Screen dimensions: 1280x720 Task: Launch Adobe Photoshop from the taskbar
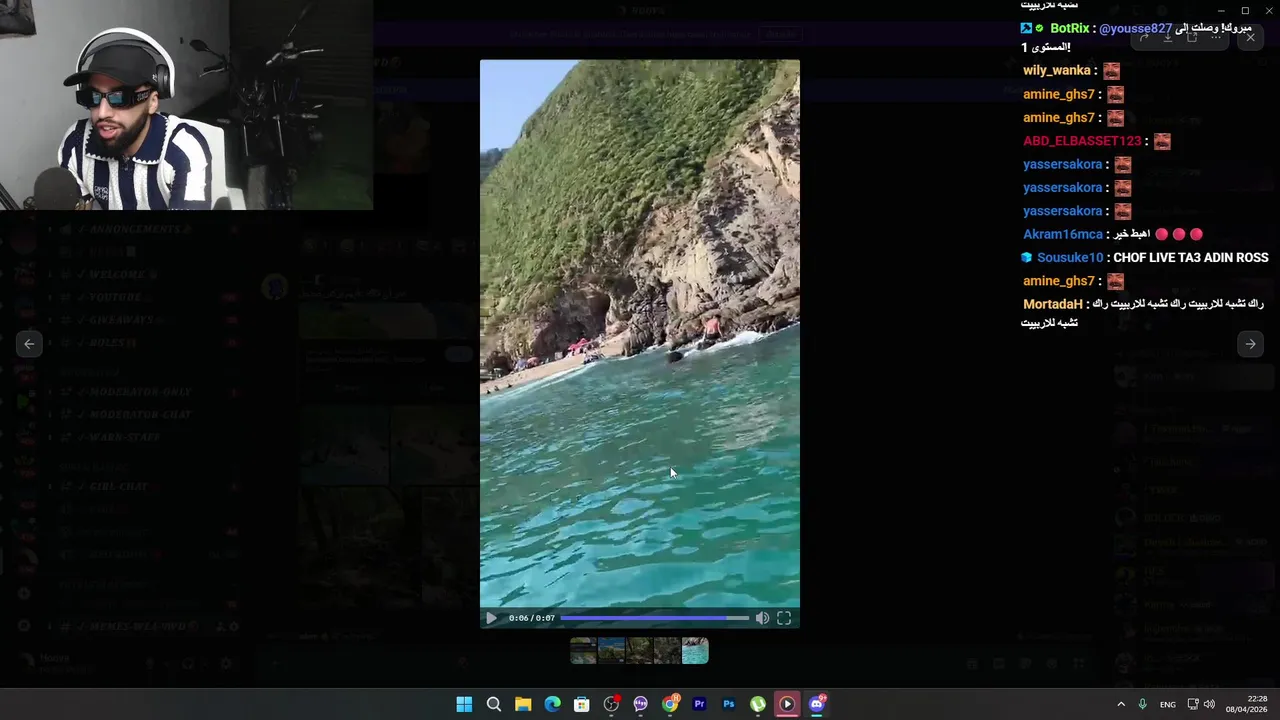pos(728,704)
